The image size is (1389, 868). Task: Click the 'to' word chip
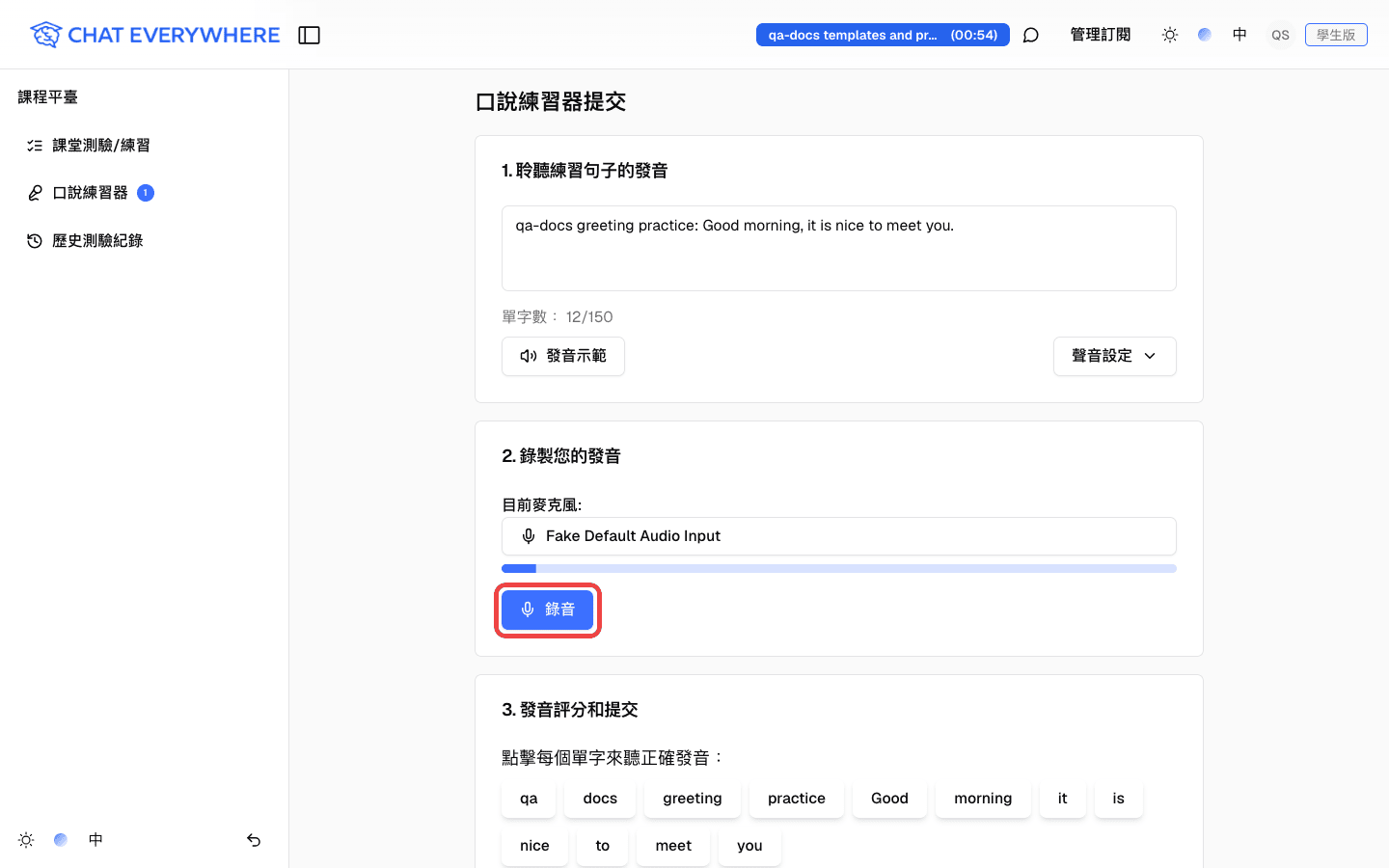(603, 846)
